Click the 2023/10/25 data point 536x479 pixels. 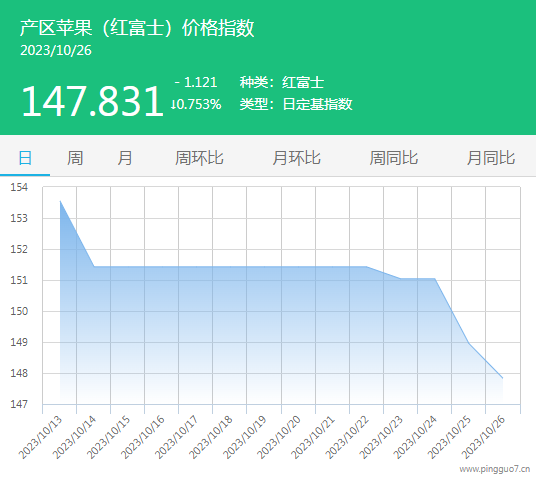[x=469, y=343]
